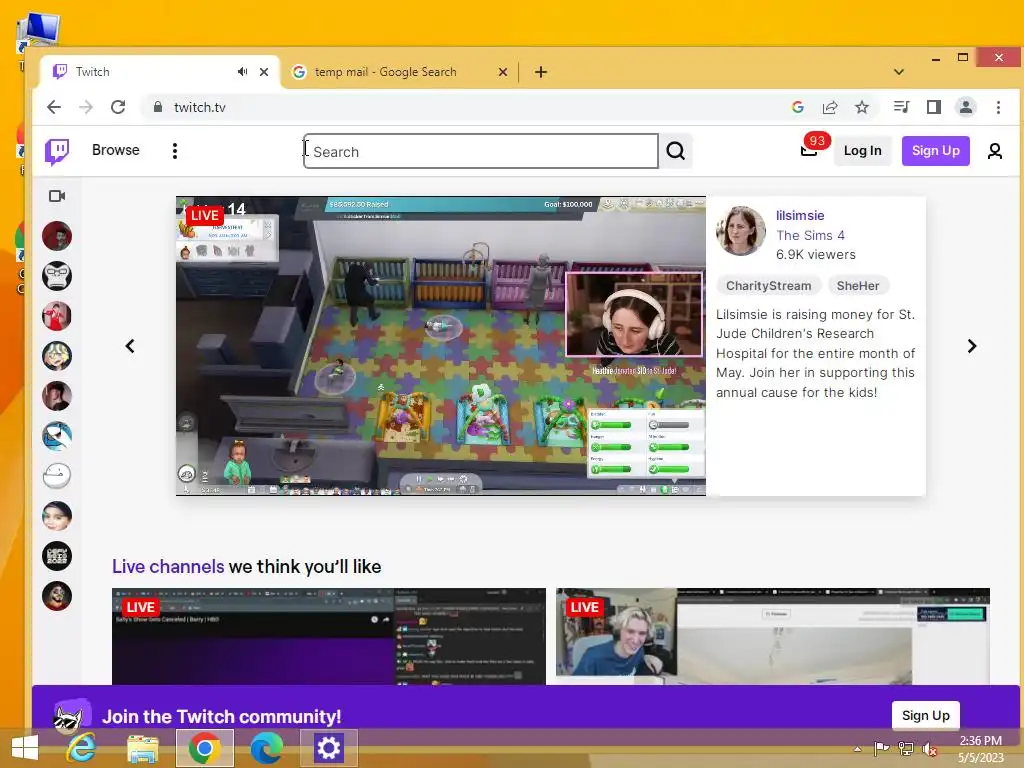
Task: Click the share page icon
Action: click(830, 107)
